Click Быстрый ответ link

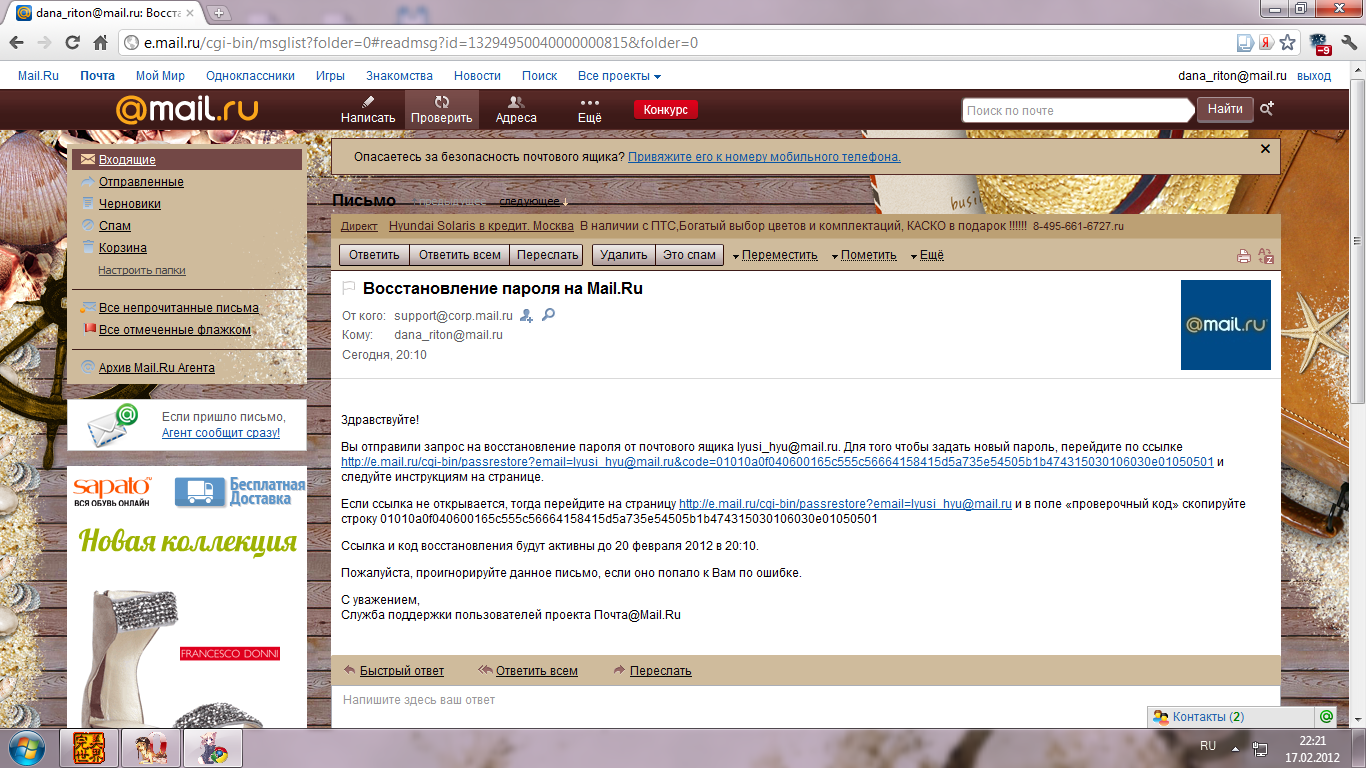(x=402, y=671)
